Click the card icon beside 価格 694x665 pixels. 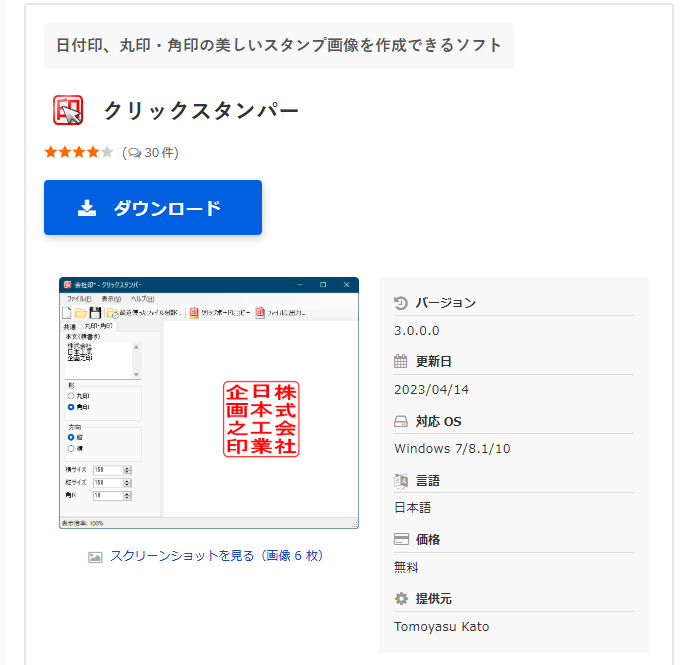coord(401,539)
